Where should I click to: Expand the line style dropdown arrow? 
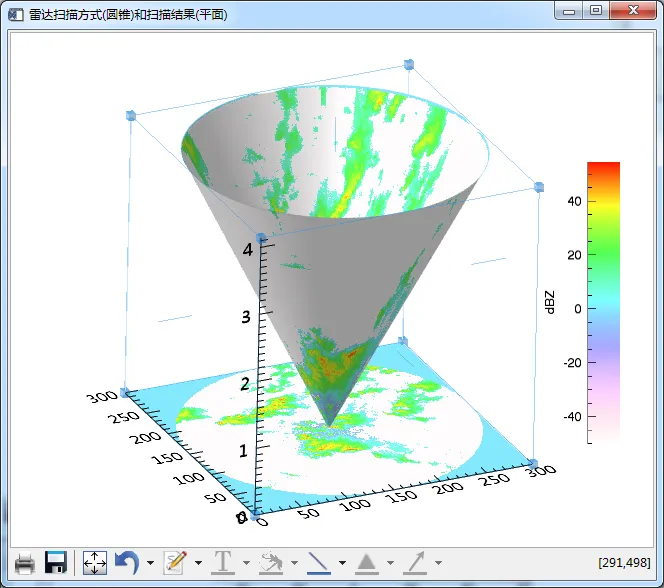tap(342, 563)
